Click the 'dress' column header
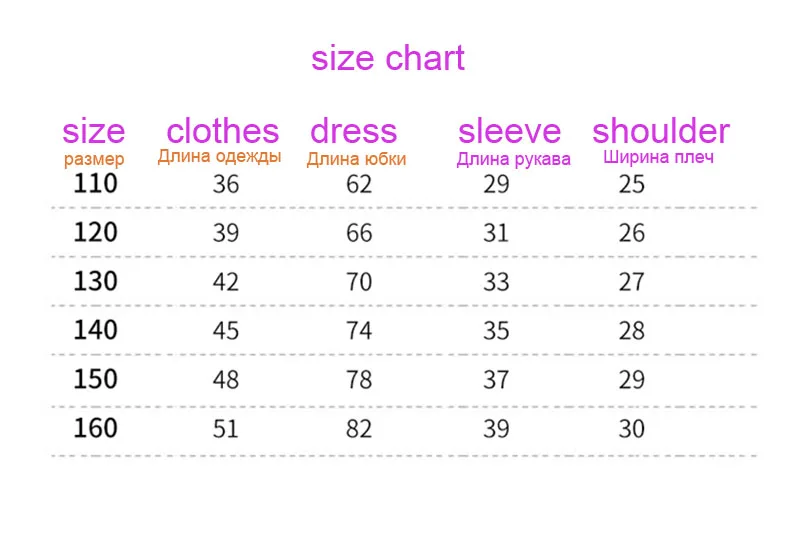The height and width of the screenshot is (533, 800). pos(354,131)
